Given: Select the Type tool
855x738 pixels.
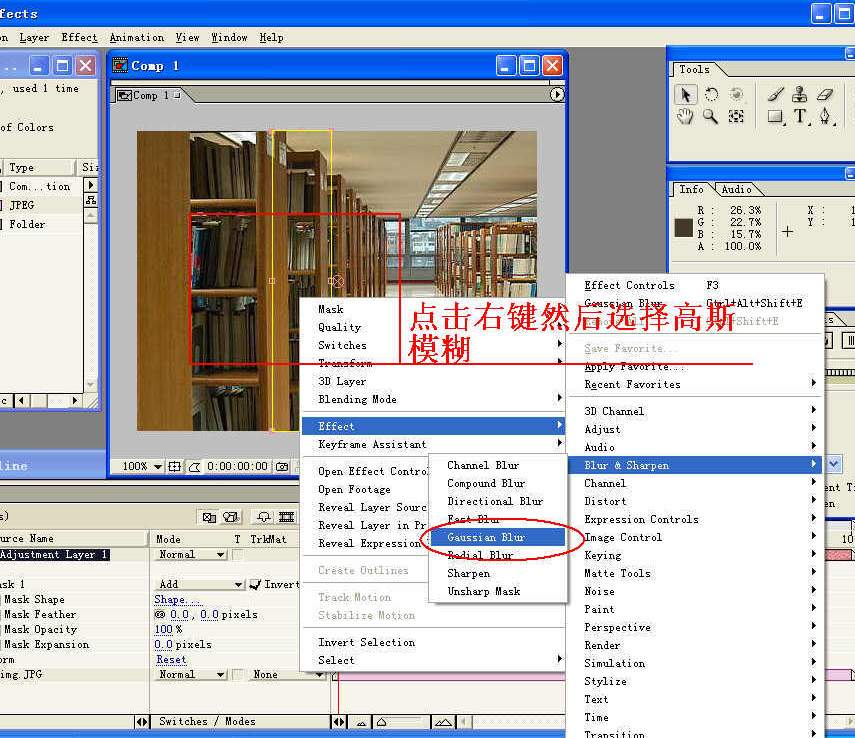Looking at the screenshot, I should [800, 116].
